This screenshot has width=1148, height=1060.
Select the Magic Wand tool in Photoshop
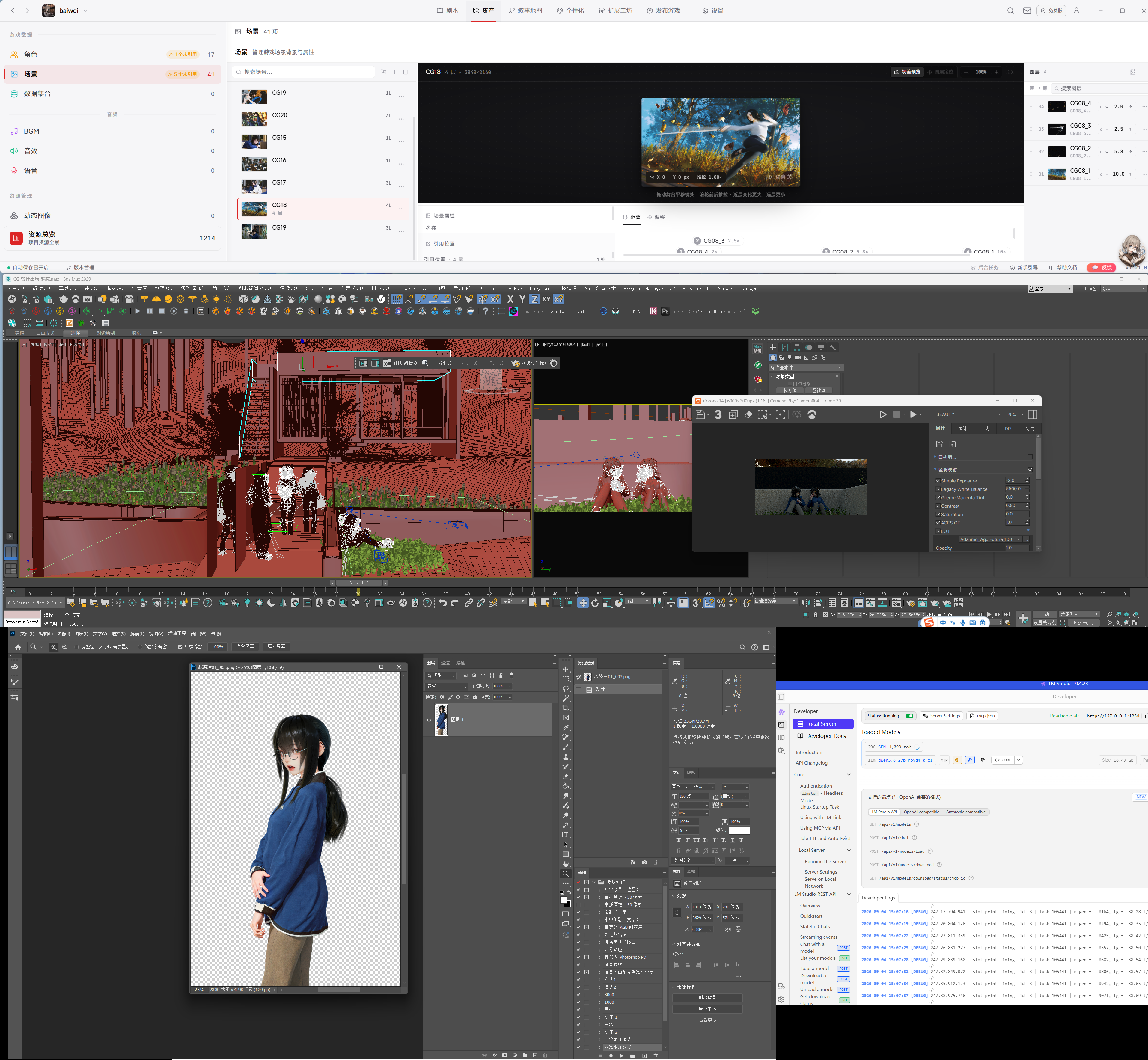[x=566, y=698]
